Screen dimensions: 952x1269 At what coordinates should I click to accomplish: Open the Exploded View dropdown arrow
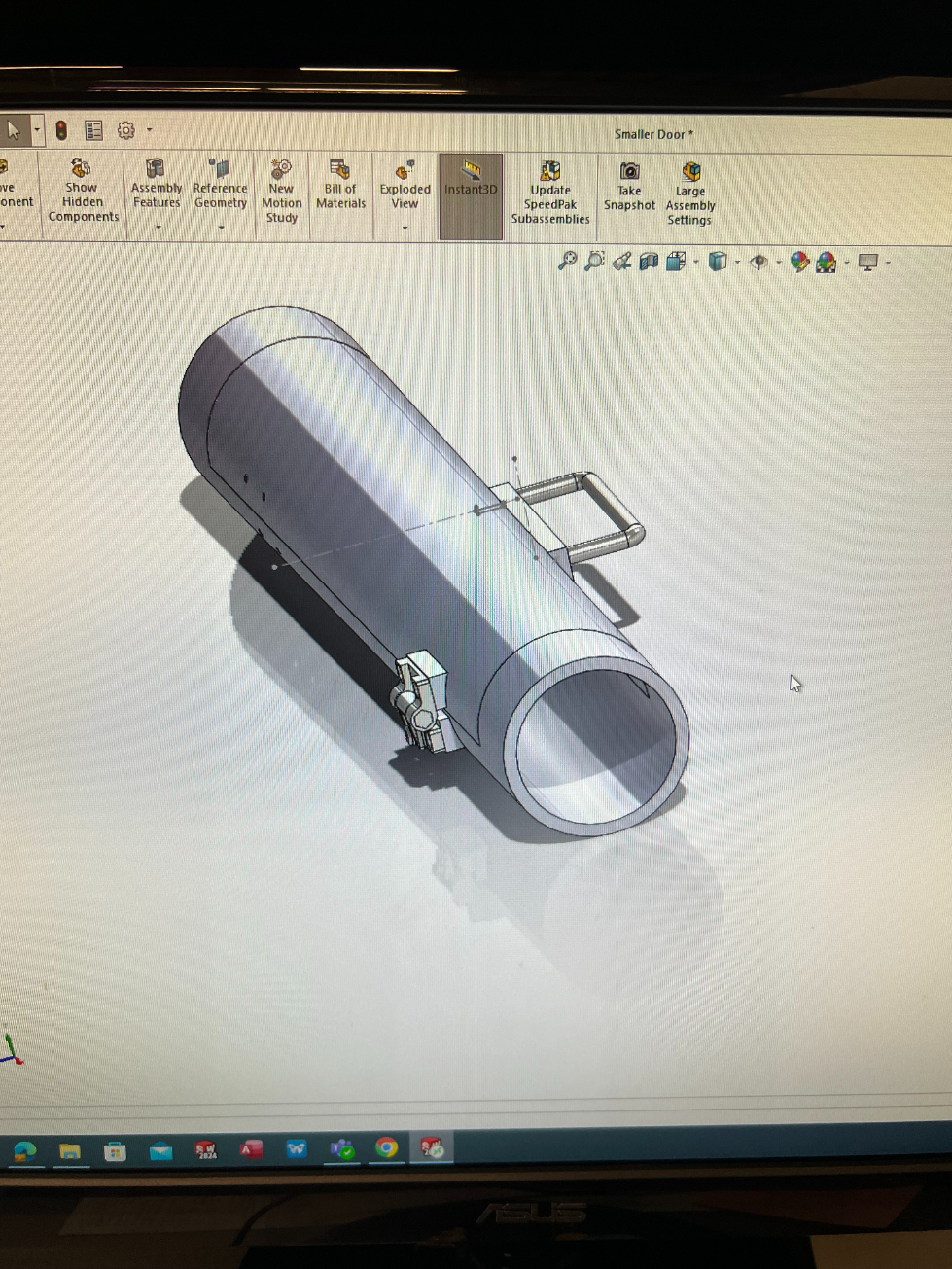405,229
